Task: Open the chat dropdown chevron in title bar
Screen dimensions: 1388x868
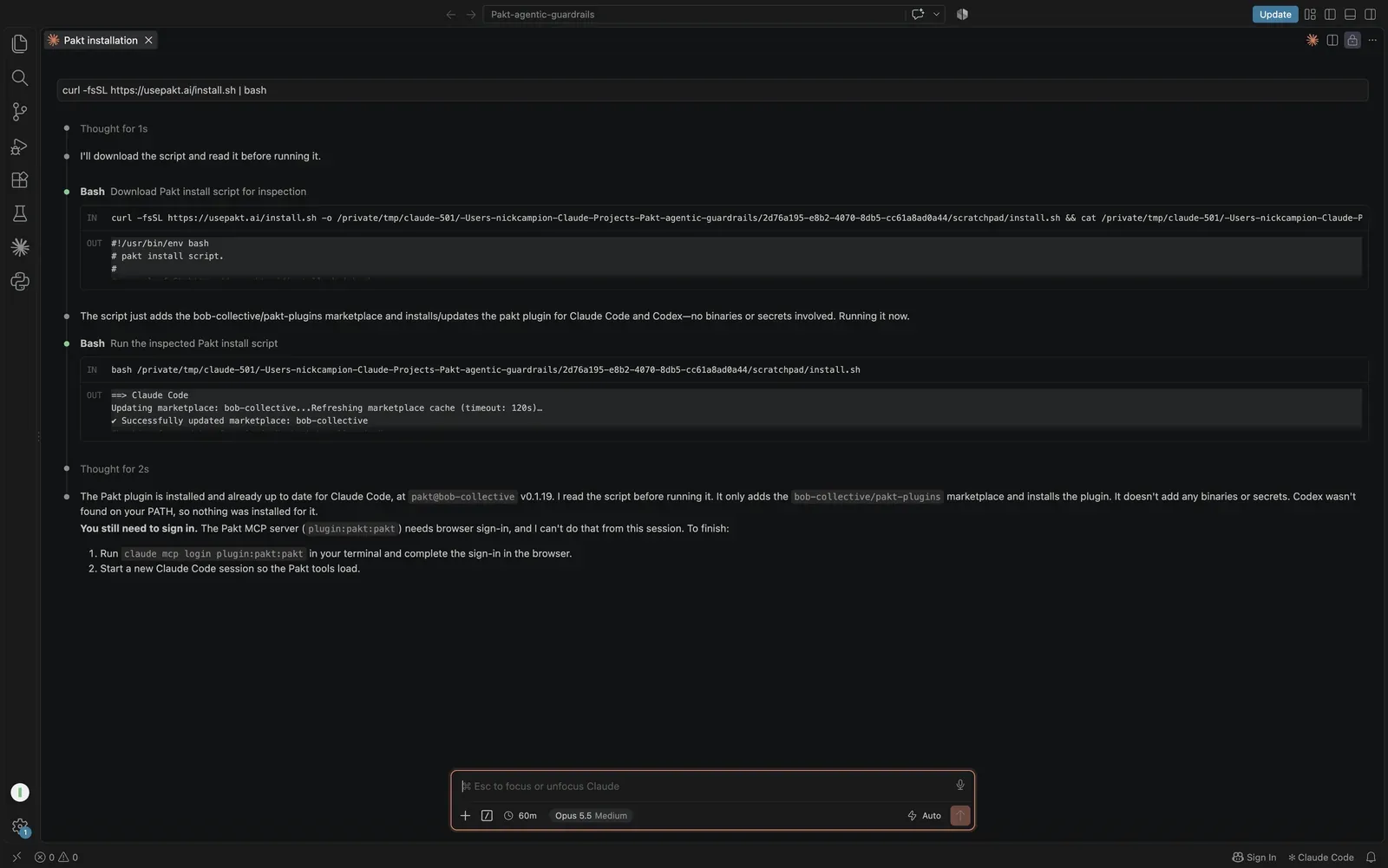Action: pos(936,14)
